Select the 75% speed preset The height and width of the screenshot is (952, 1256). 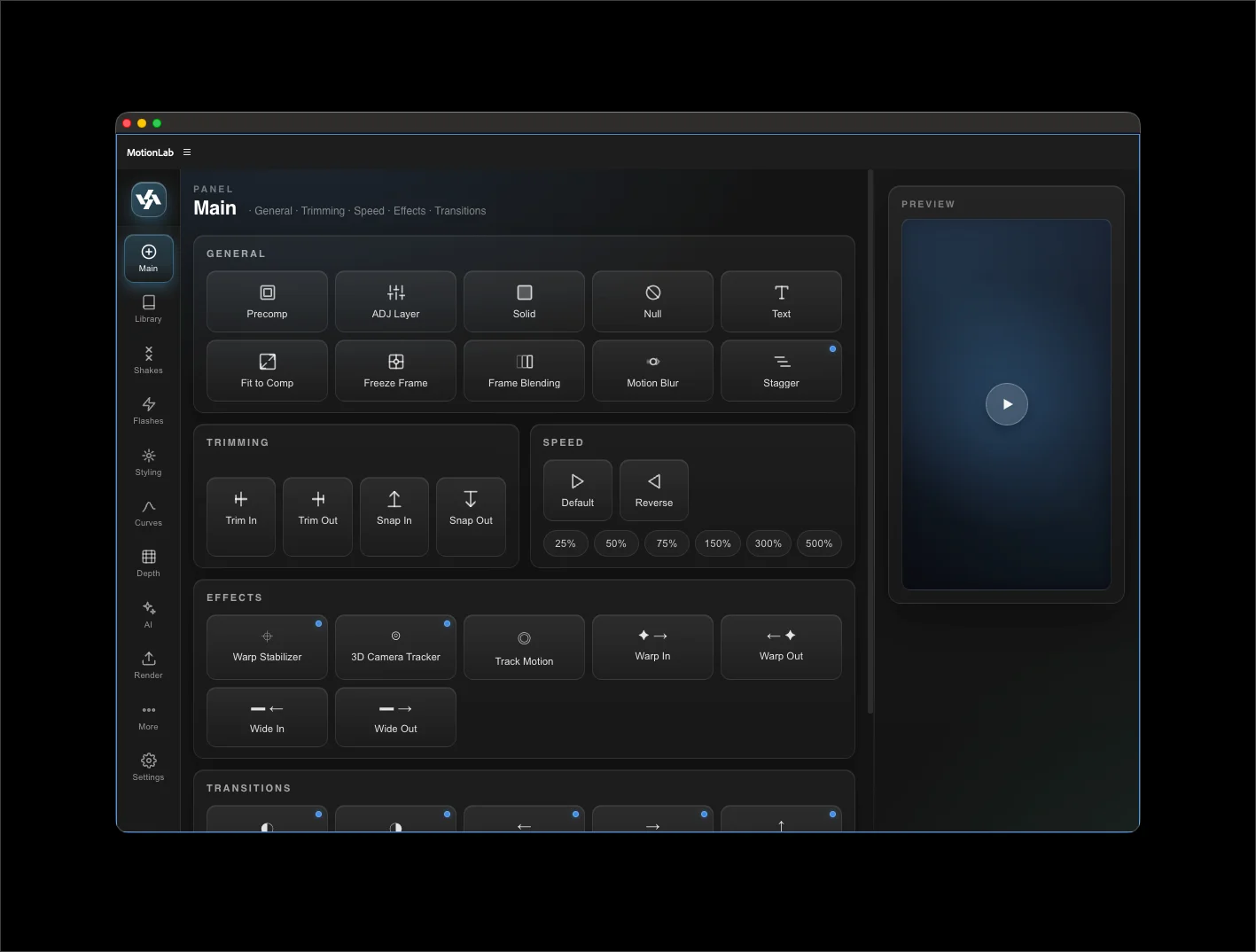[667, 543]
